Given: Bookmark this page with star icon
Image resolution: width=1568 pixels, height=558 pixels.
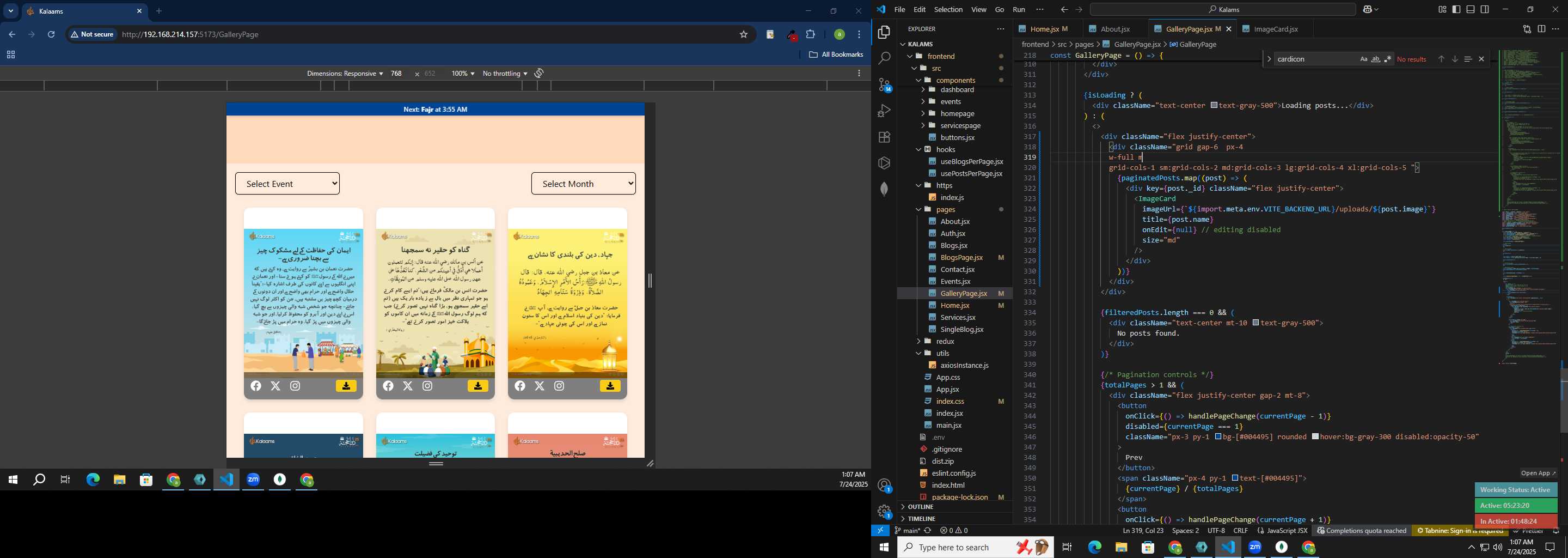Looking at the screenshot, I should pyautogui.click(x=743, y=35).
